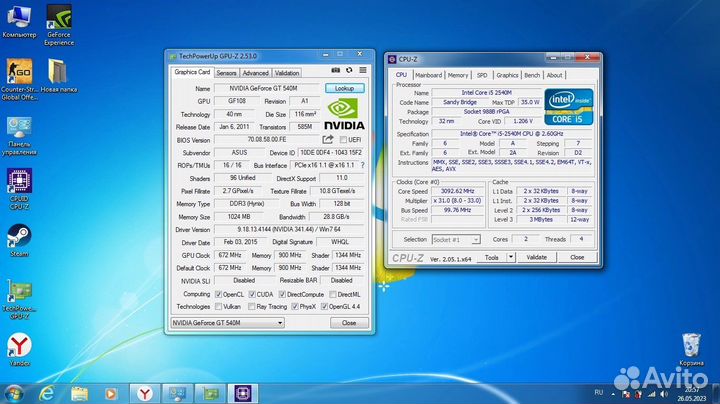Open the Socket #1 selection dropdown
The image size is (720, 404).
point(456,240)
